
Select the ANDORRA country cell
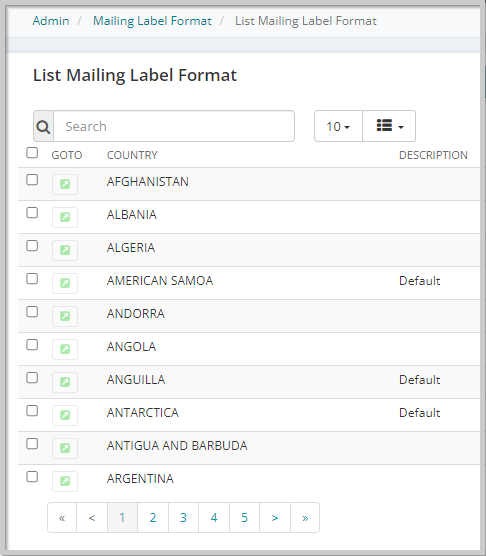tap(136, 313)
